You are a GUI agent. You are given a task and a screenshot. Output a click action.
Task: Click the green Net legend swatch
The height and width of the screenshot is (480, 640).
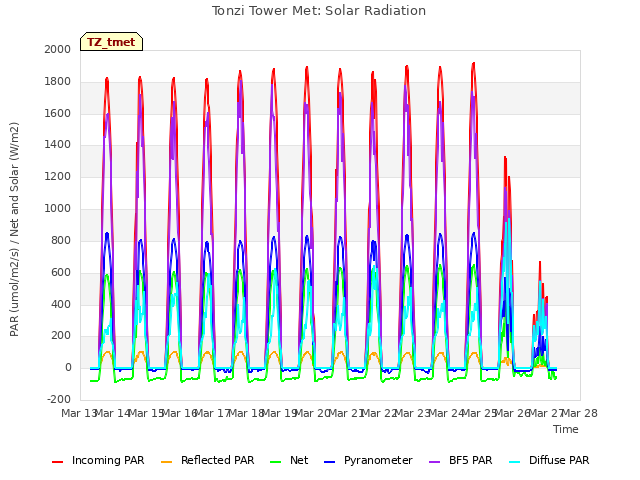pos(276,462)
